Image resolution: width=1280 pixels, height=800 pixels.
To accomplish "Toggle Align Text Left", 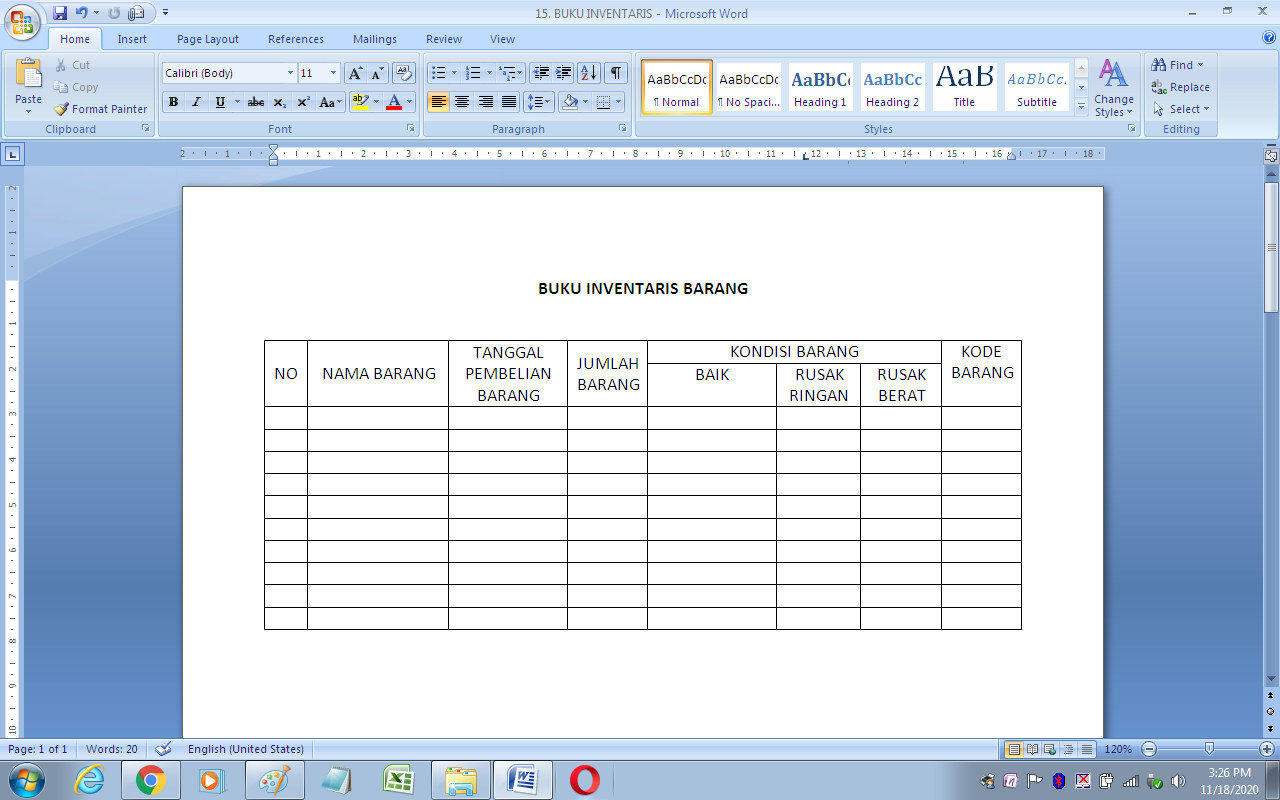I will [438, 102].
